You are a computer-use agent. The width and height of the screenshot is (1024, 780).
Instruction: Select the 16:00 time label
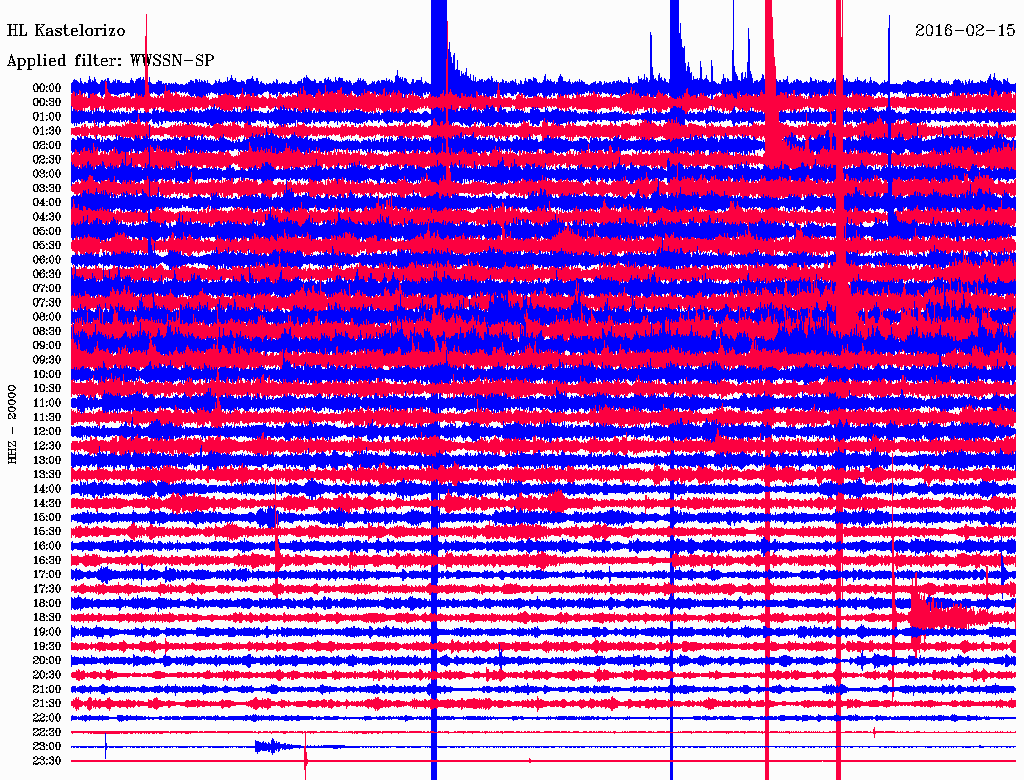point(47,546)
